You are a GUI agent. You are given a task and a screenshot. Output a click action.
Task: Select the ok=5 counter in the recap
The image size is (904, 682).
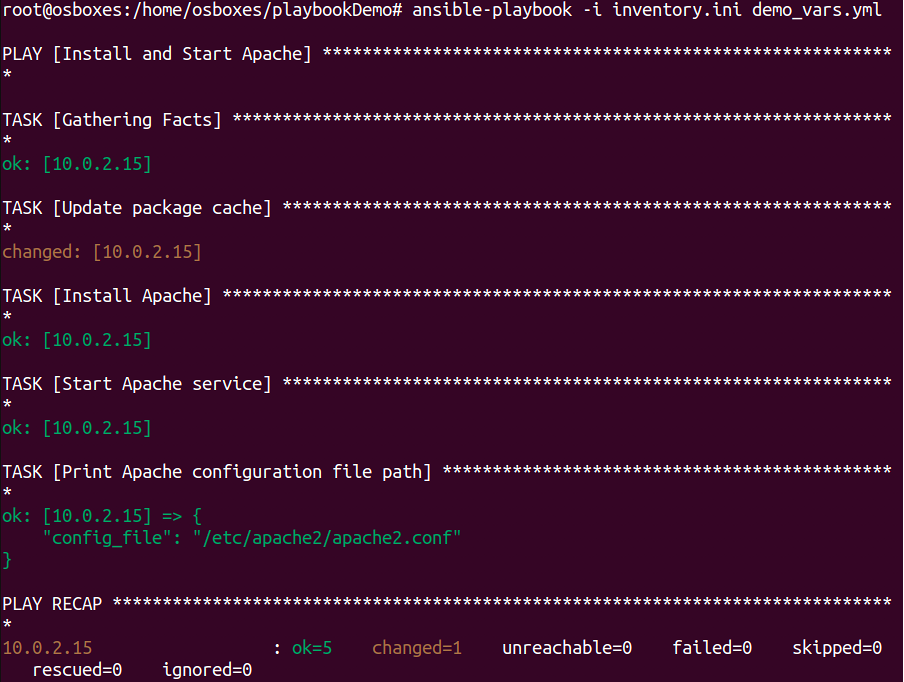[311, 647]
